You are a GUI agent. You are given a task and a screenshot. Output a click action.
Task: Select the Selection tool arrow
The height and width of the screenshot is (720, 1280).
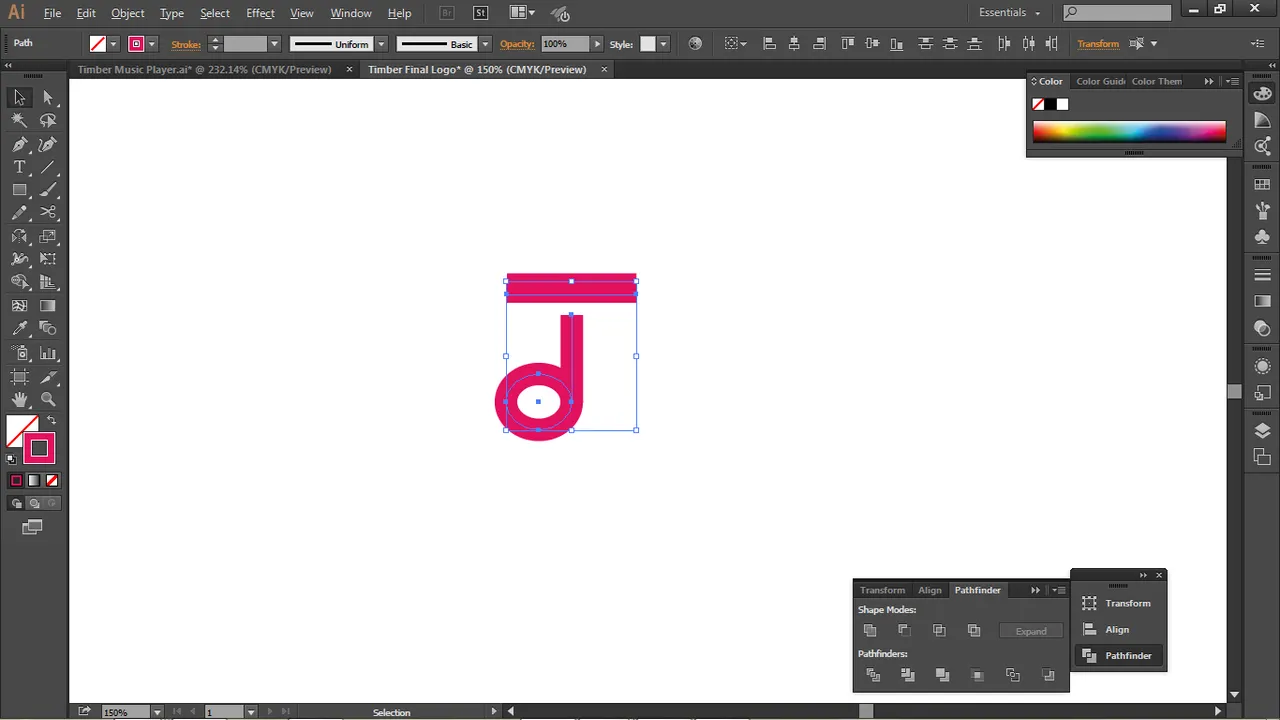19,97
